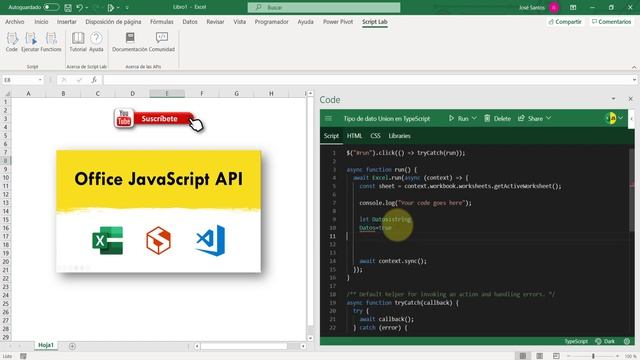Switch to Page Break preview
Screen dimensions: 640x360
[556, 356]
